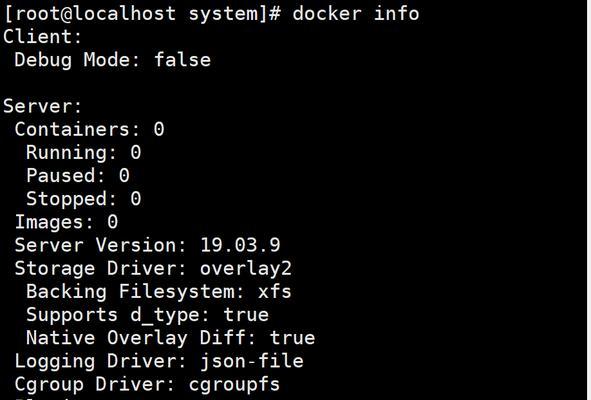The height and width of the screenshot is (400, 591).
Task: Click the 'Containers: 0' line
Action: click(x=89, y=129)
